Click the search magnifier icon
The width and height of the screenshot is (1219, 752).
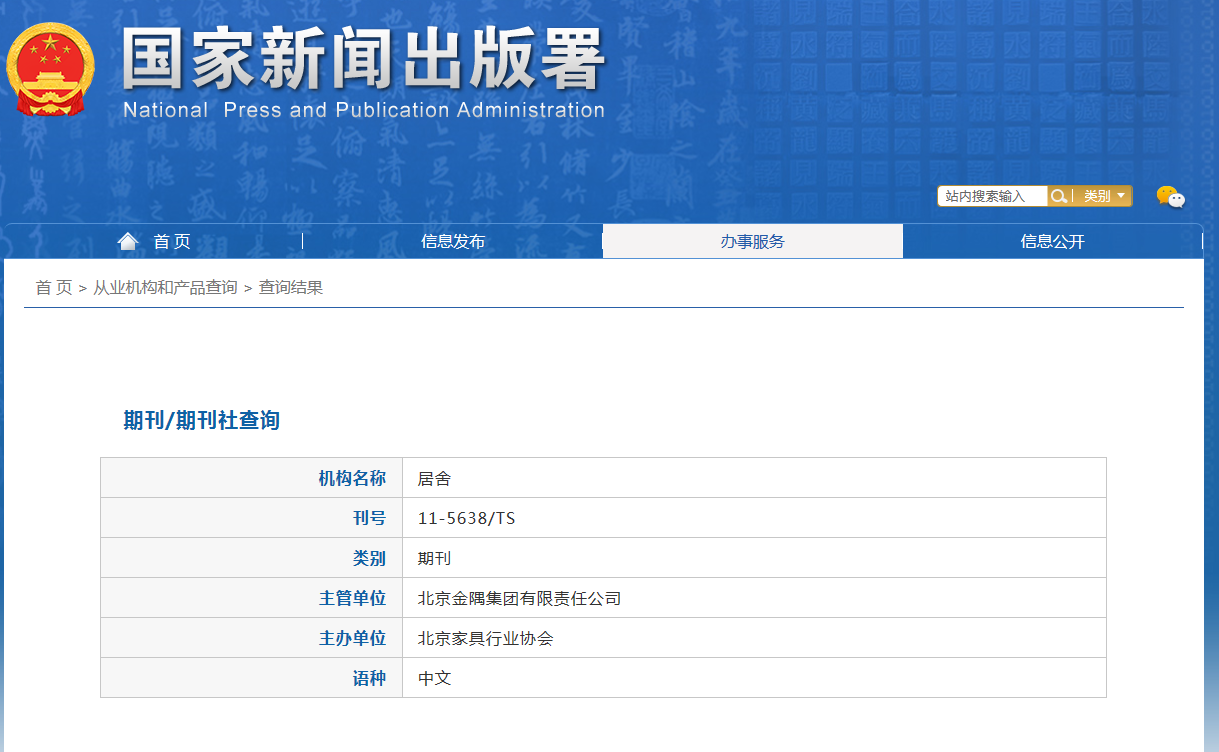[x=1057, y=196]
